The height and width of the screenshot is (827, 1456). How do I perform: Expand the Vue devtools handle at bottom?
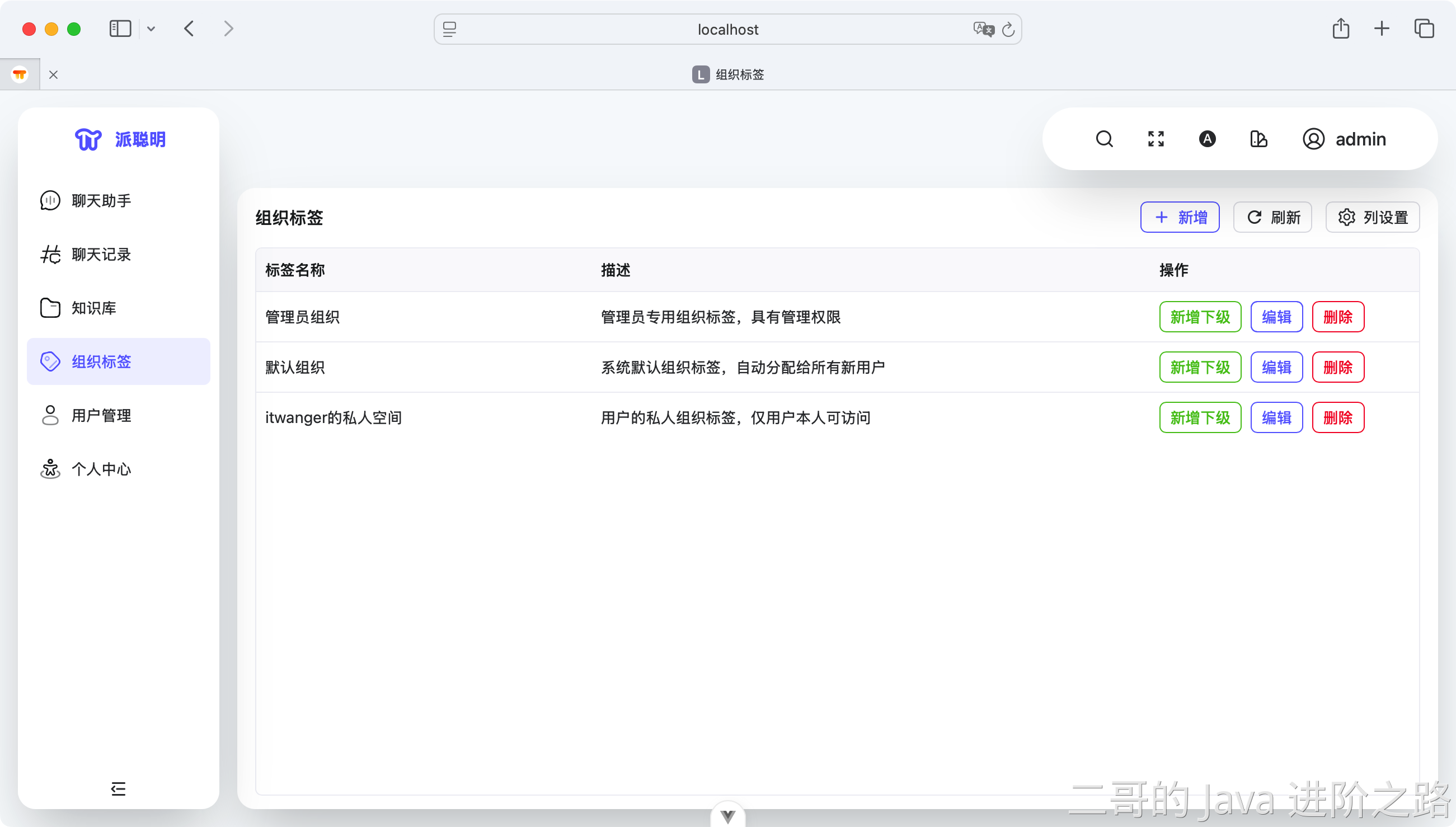[x=727, y=816]
